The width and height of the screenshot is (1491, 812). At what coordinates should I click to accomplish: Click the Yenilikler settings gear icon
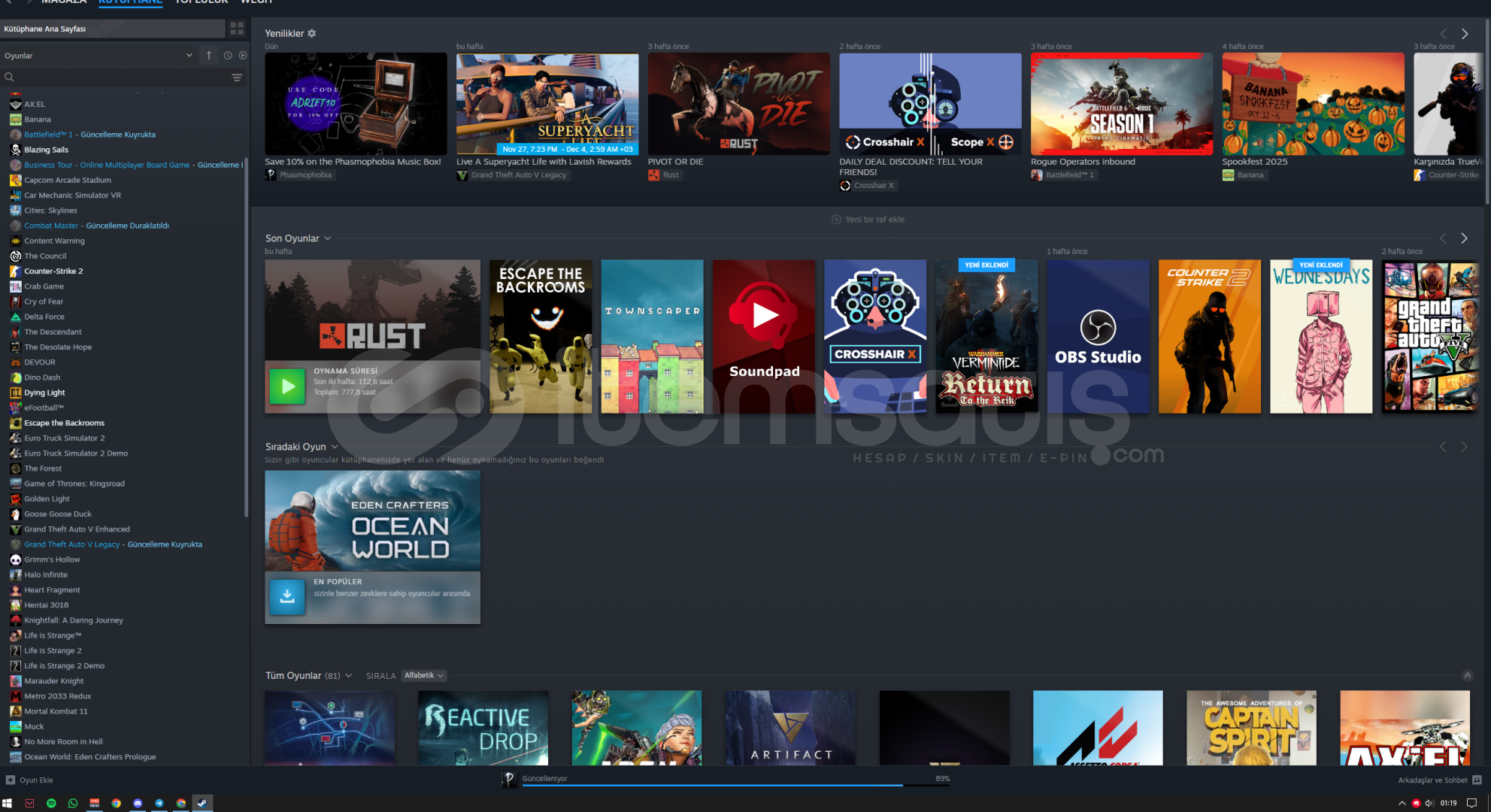(312, 33)
